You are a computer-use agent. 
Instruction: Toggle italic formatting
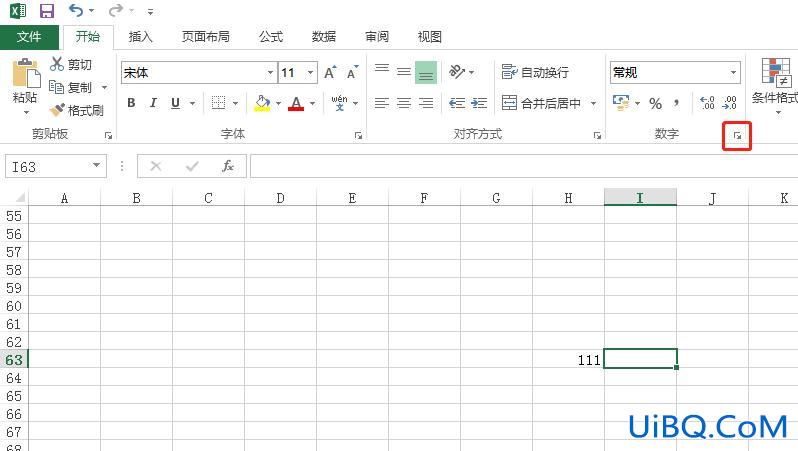[x=153, y=103]
